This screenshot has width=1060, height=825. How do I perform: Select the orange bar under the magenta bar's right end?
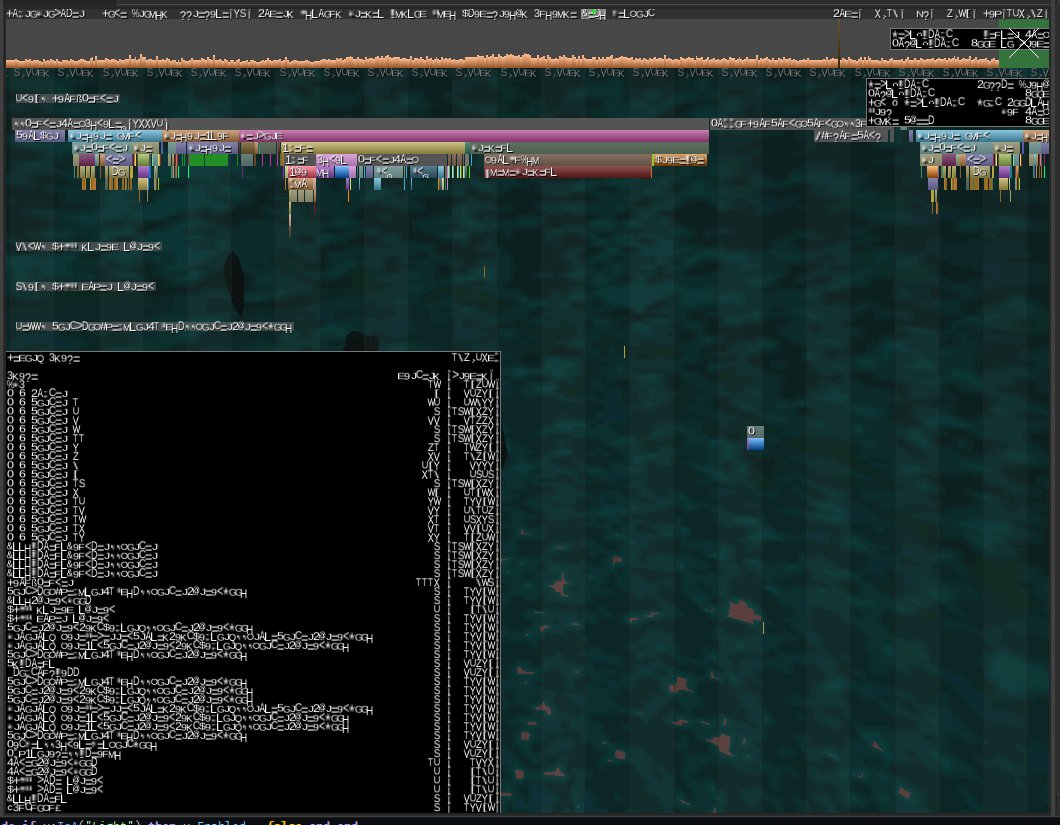coord(680,161)
